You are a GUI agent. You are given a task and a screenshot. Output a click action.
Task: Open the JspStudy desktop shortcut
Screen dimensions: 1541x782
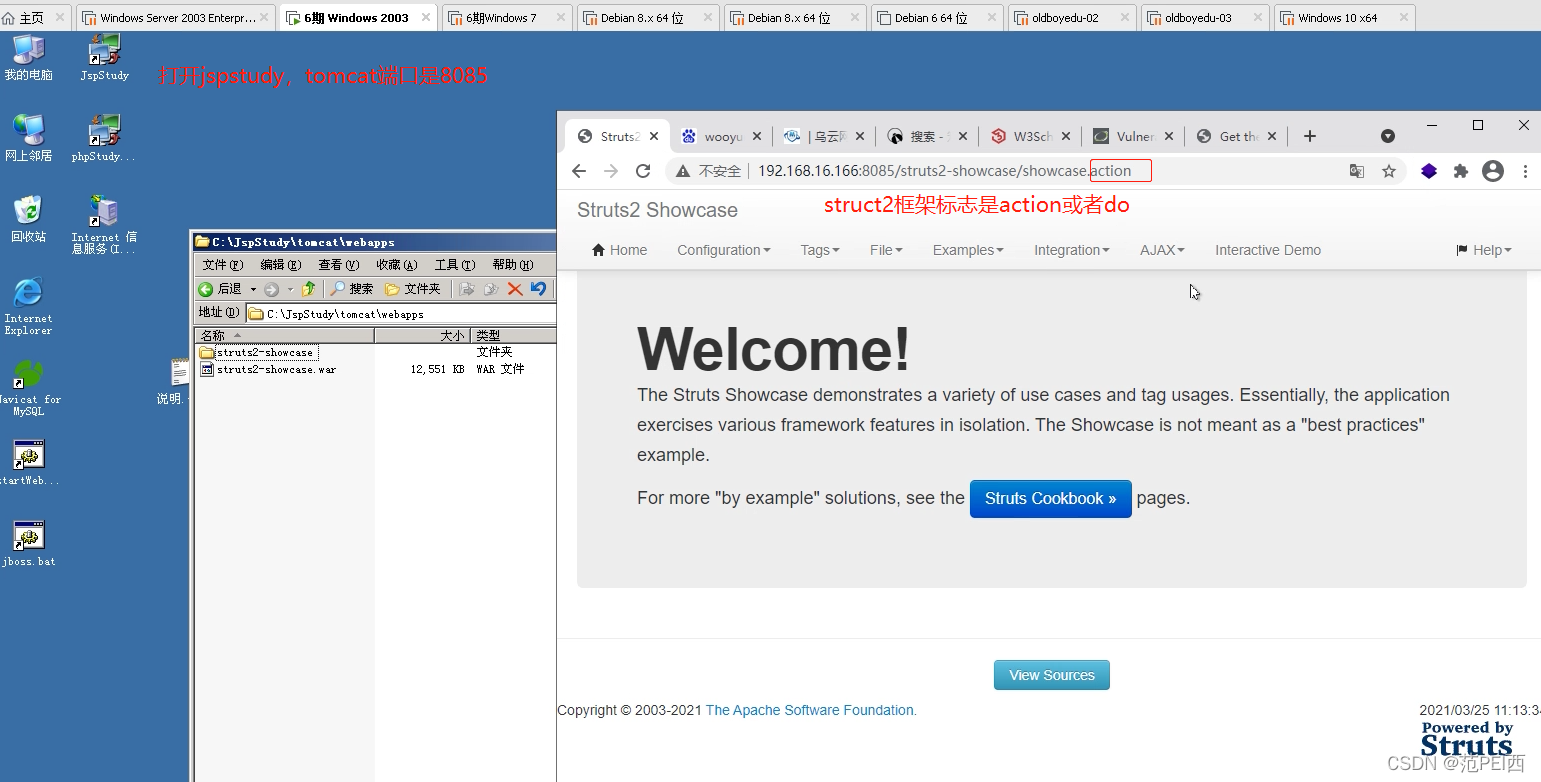(104, 57)
